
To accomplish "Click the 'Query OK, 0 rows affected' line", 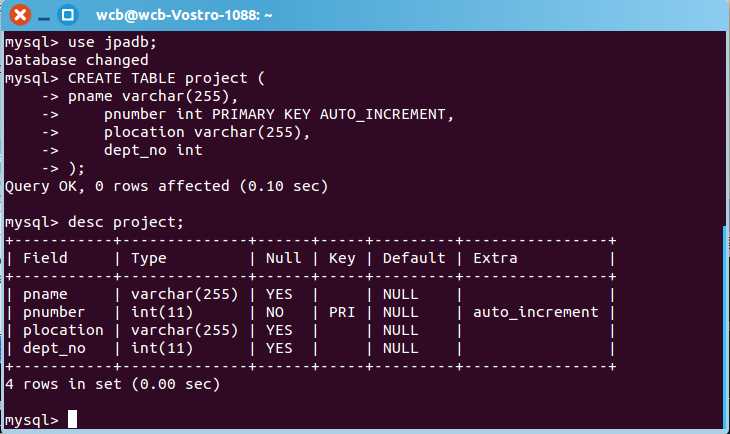I will coord(166,186).
